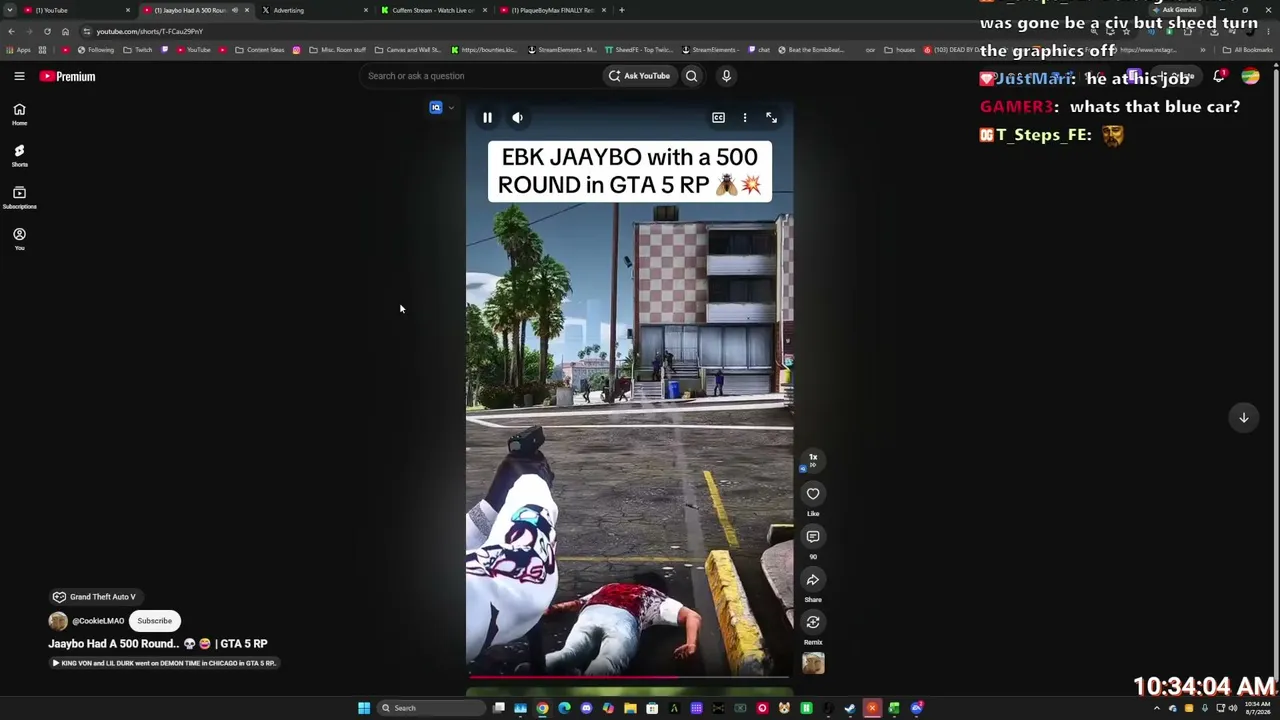Pause the Shorts video
The height and width of the screenshot is (720, 1280).
click(487, 118)
